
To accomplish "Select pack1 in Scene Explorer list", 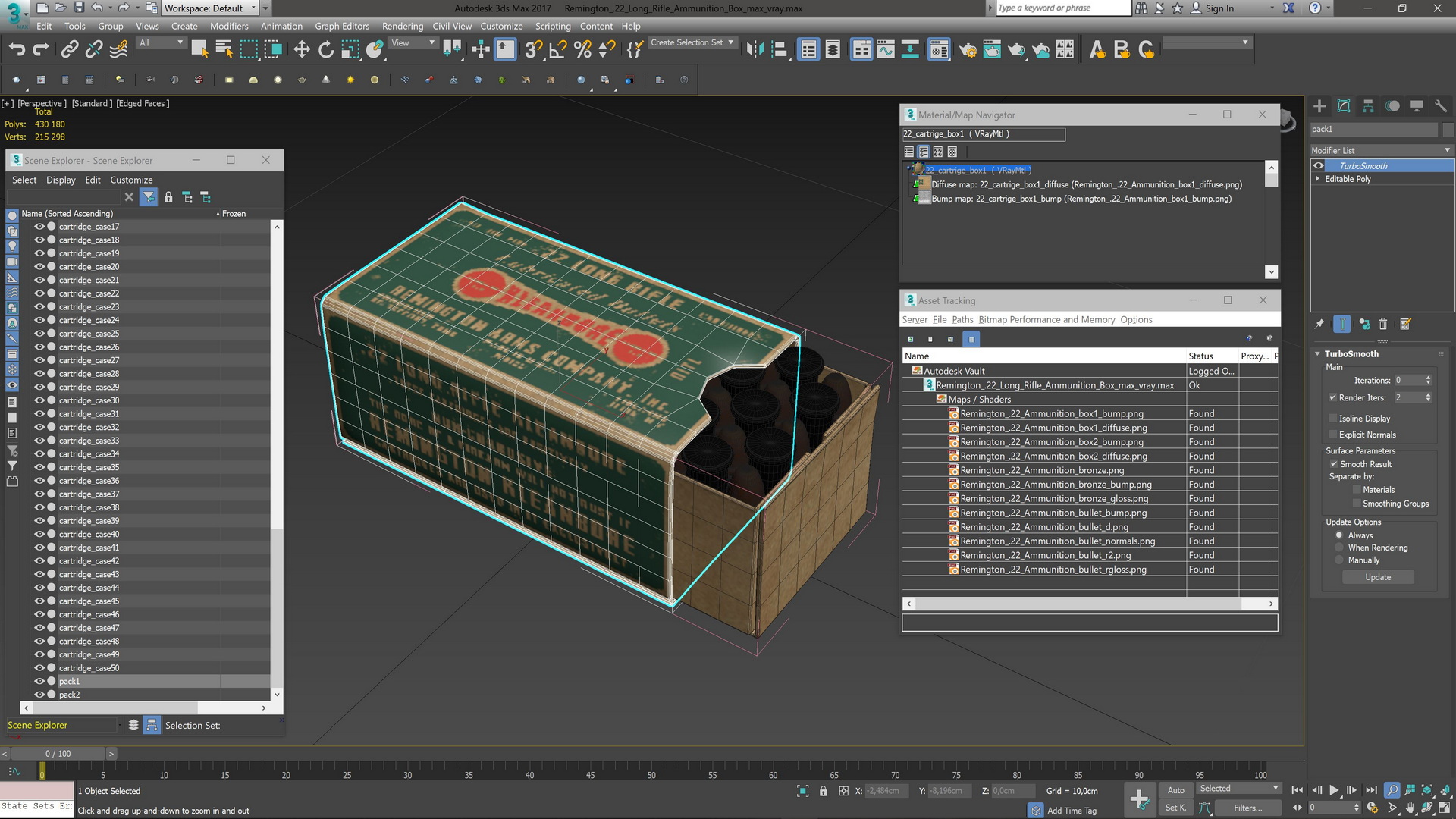I will point(69,681).
